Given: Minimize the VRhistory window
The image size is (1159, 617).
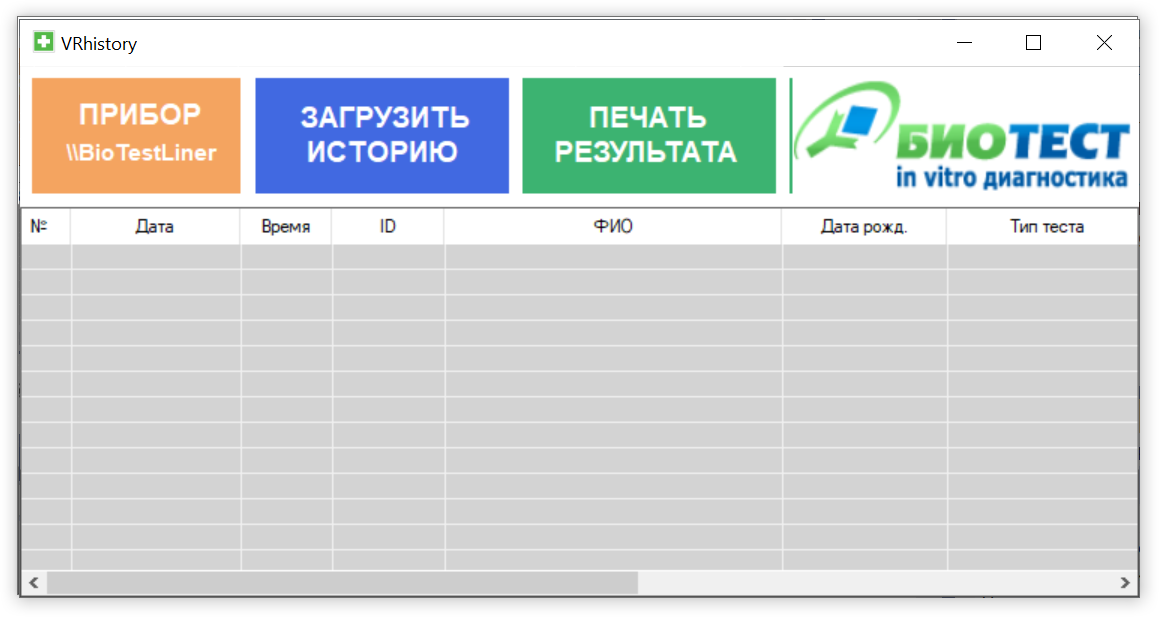Looking at the screenshot, I should [x=964, y=43].
